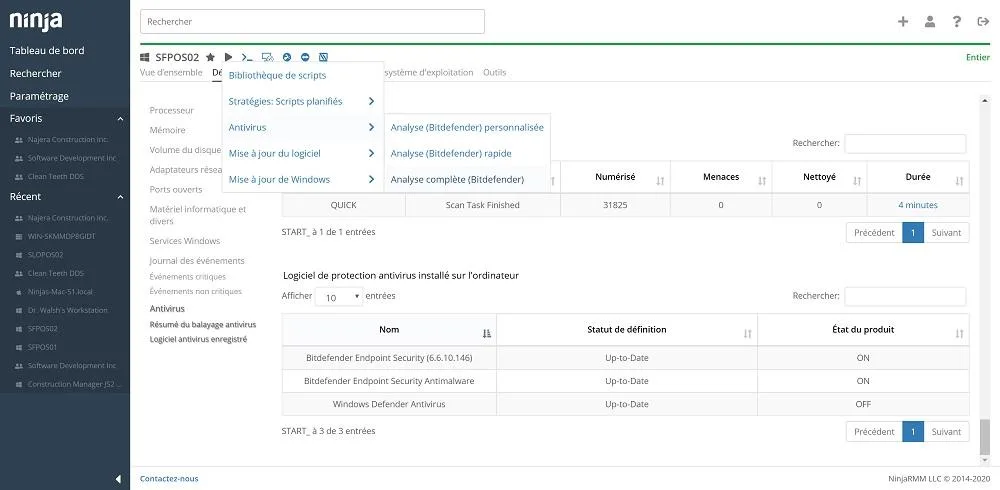Click the plus add icon
This screenshot has width=1000, height=490.
coord(903,22)
